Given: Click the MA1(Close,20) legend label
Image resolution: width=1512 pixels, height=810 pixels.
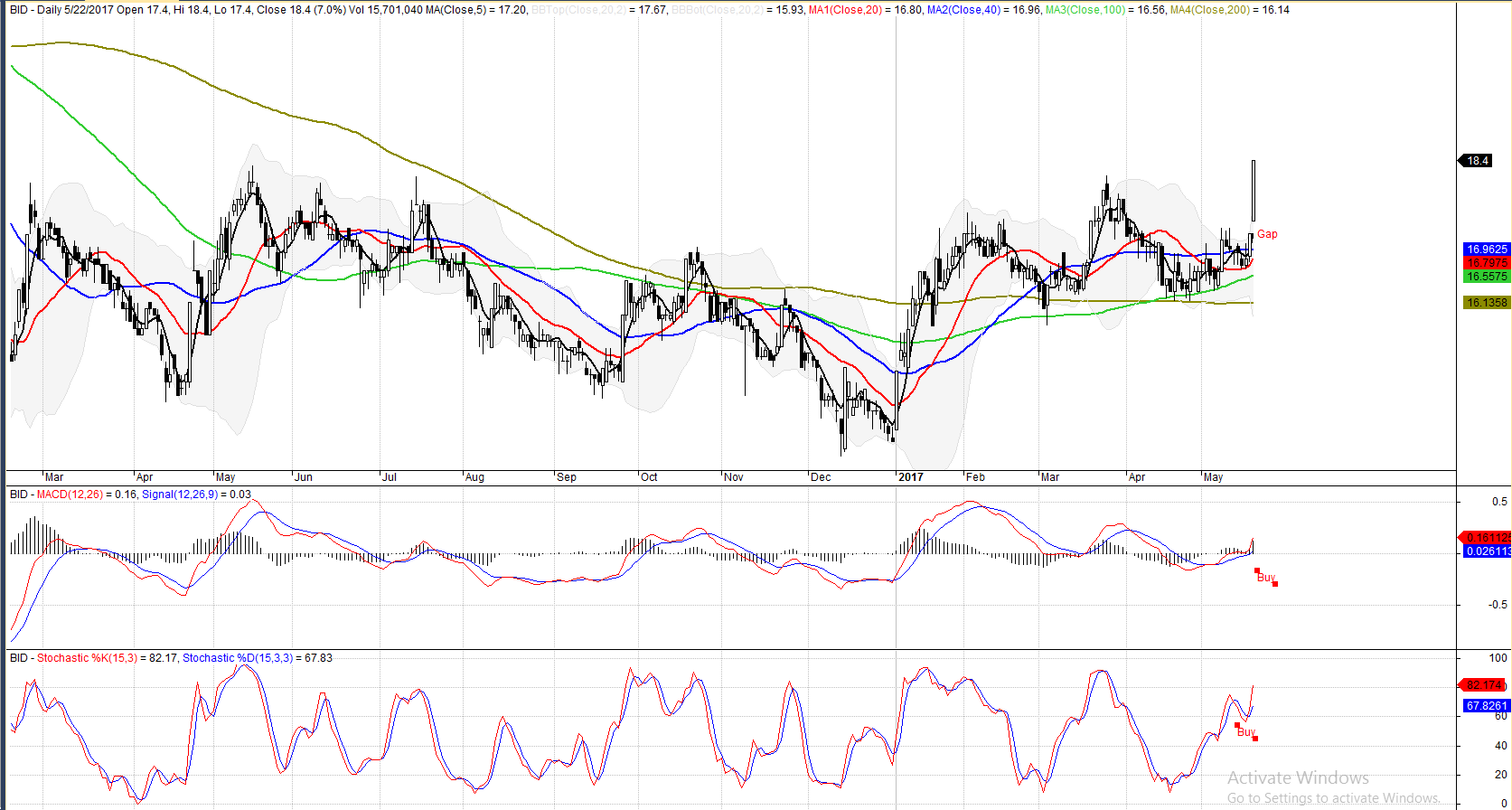Looking at the screenshot, I should 845,10.
